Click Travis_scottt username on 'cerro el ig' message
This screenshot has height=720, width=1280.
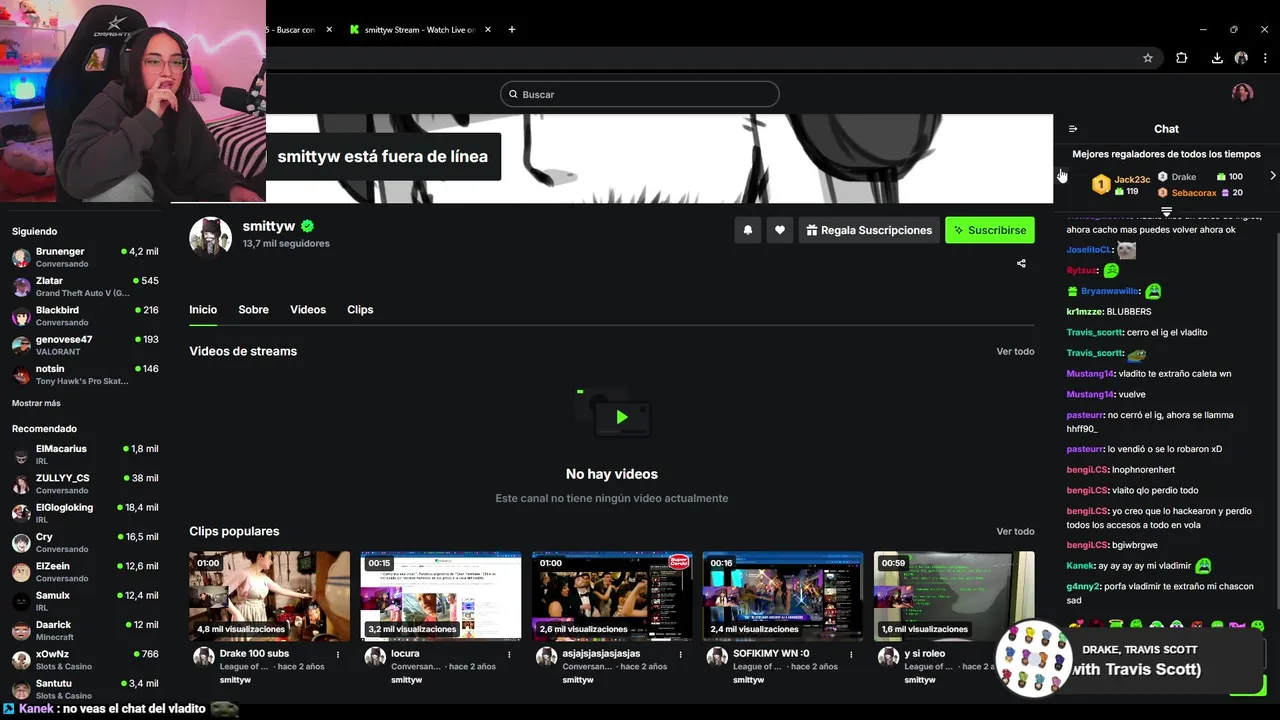(1095, 332)
